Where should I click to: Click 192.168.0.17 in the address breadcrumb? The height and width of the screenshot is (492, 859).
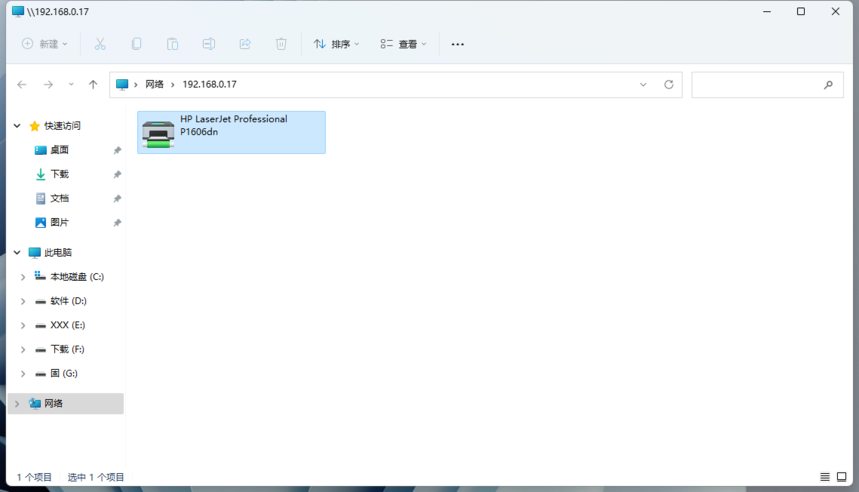coord(209,84)
